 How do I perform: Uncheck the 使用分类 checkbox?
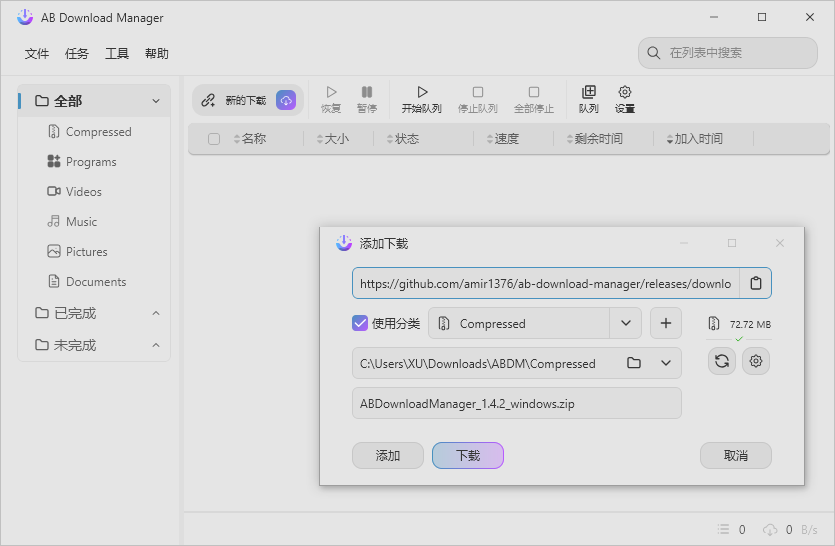coord(360,323)
